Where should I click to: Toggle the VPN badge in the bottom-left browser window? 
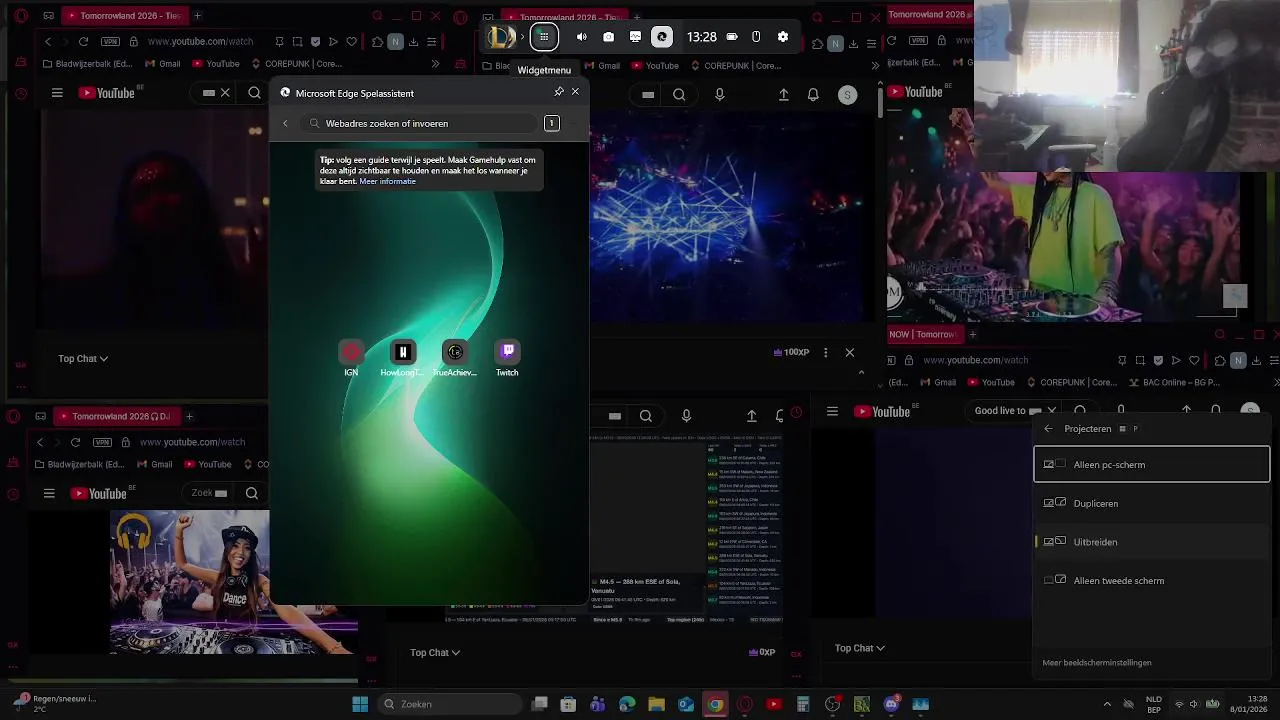(x=102, y=442)
